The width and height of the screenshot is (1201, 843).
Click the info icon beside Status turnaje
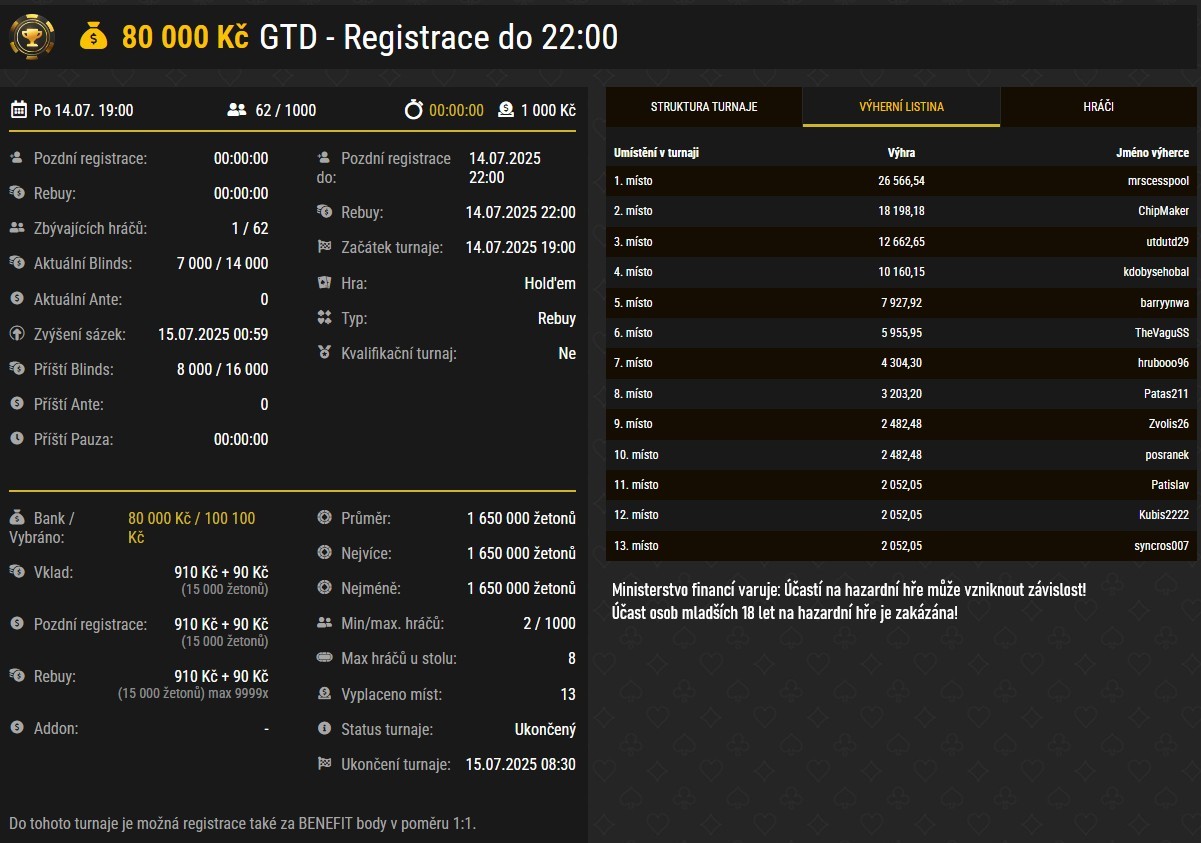point(324,729)
